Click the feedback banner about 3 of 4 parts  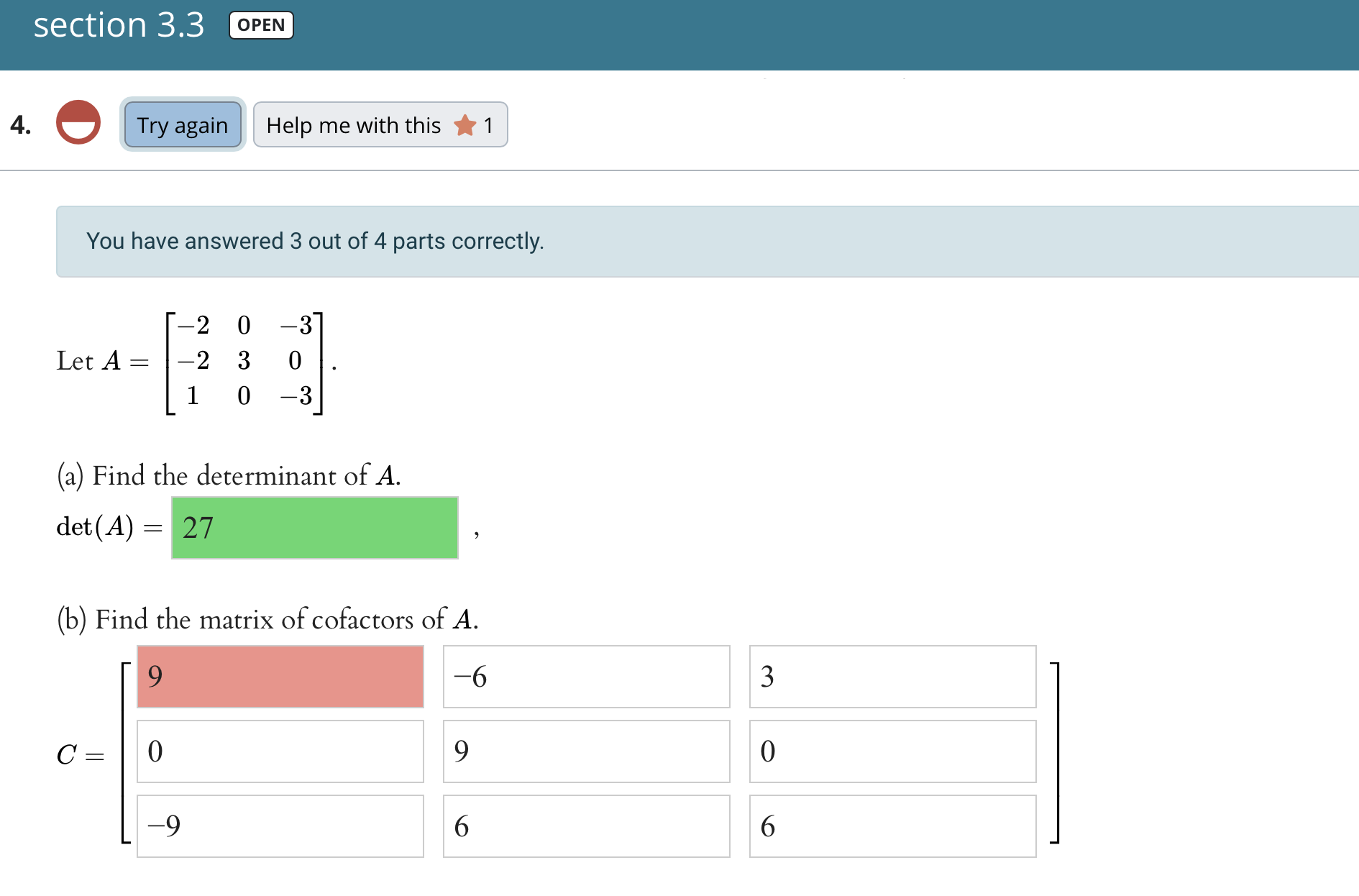pos(708,242)
